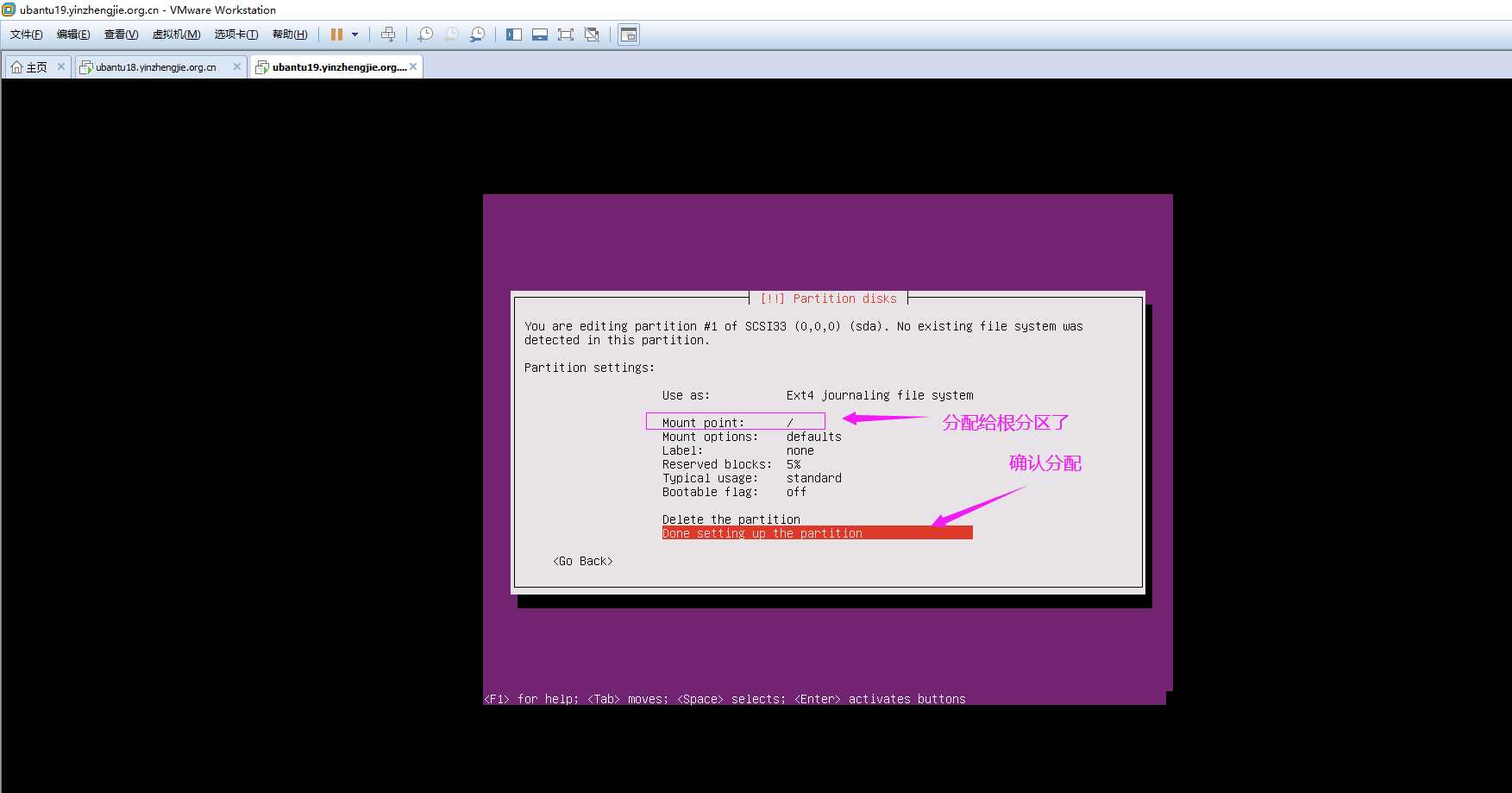Revert to the previous snapshot
The image size is (1512, 793).
point(451,35)
